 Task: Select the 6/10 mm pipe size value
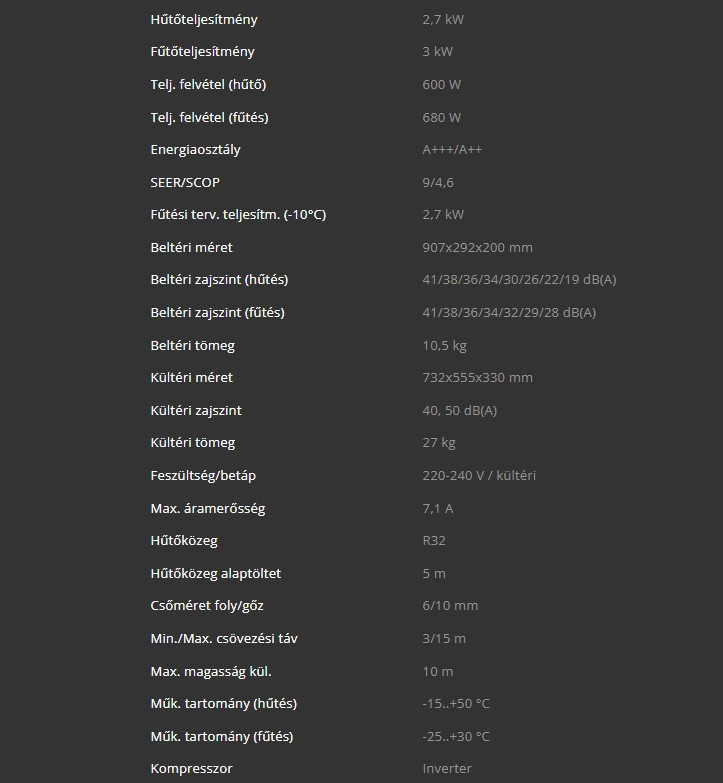(451, 606)
